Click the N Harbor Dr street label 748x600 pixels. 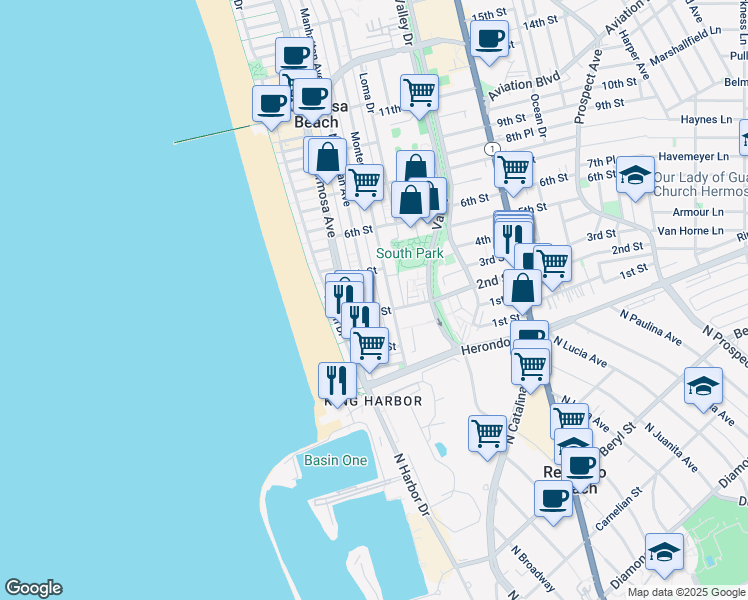tap(412, 485)
